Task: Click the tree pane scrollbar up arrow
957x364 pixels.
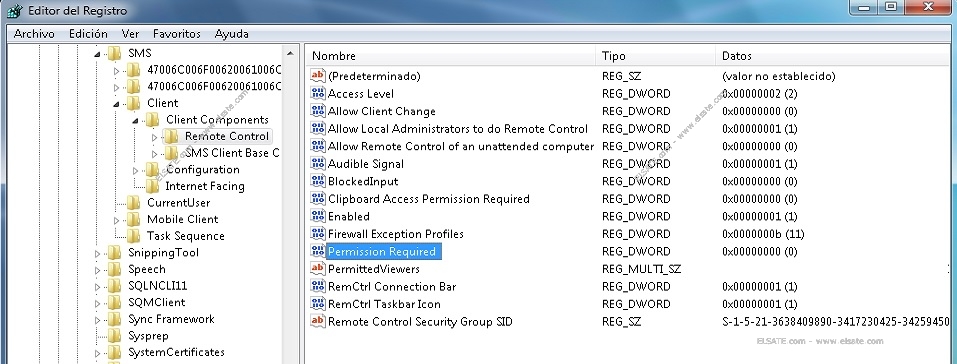Action: pos(291,54)
